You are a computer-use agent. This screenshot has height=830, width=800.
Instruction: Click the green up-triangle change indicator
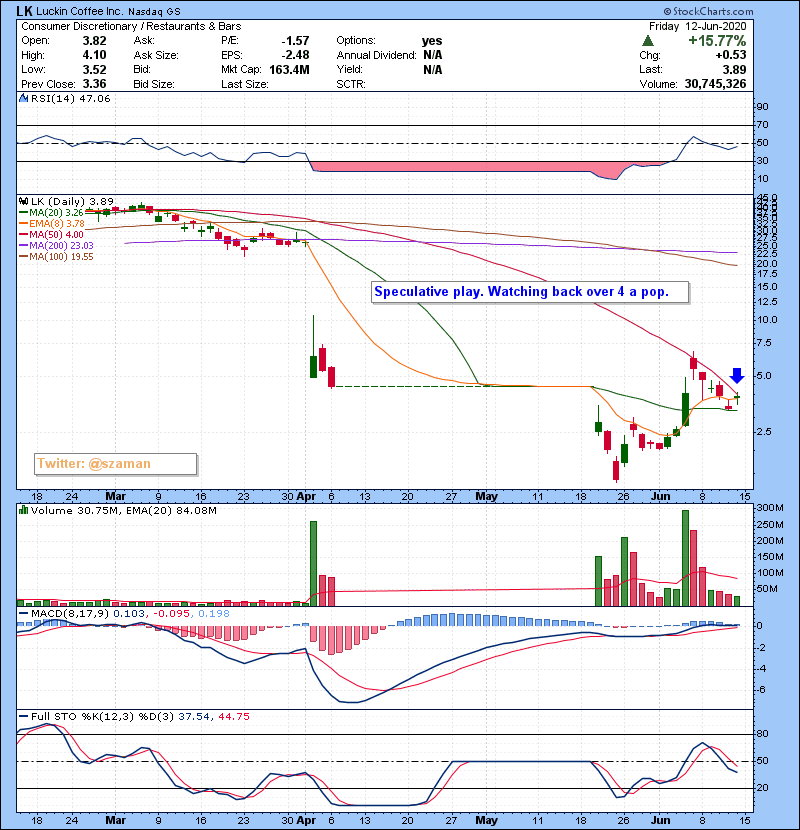648,41
